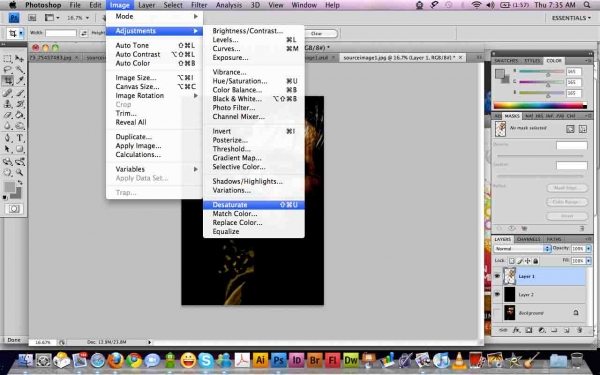Select the Blur tool
This screenshot has height=375, width=600.
7,126
